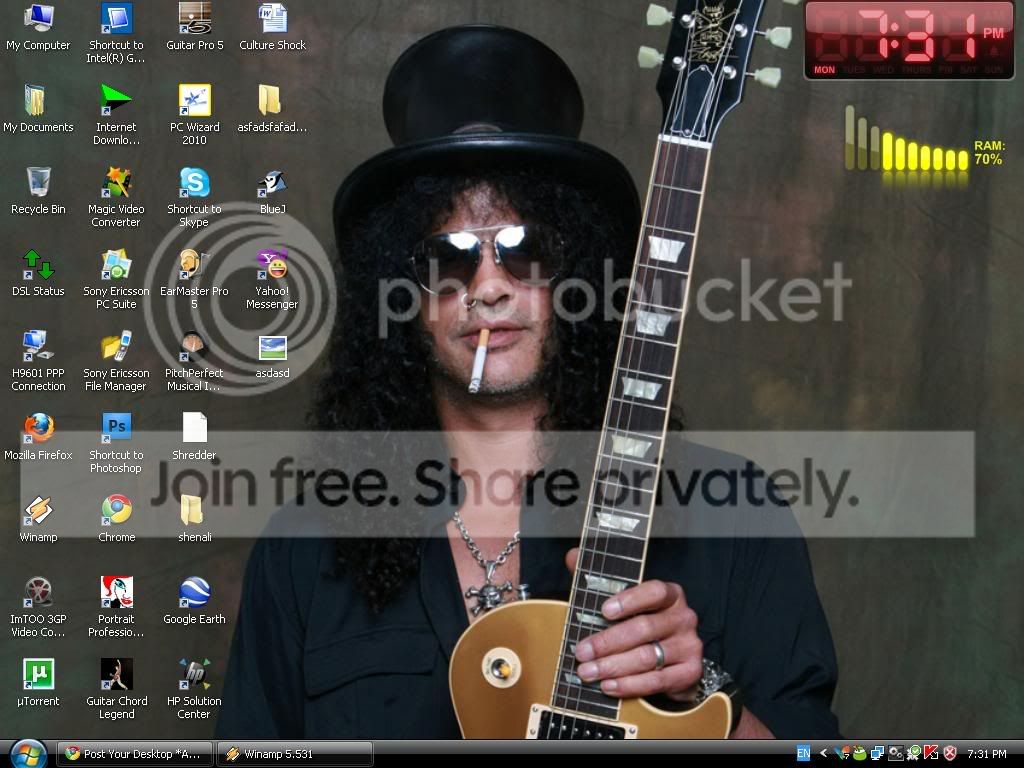Open Sony Ericsson PC Suite
This screenshot has height=768, width=1024.
(116, 279)
